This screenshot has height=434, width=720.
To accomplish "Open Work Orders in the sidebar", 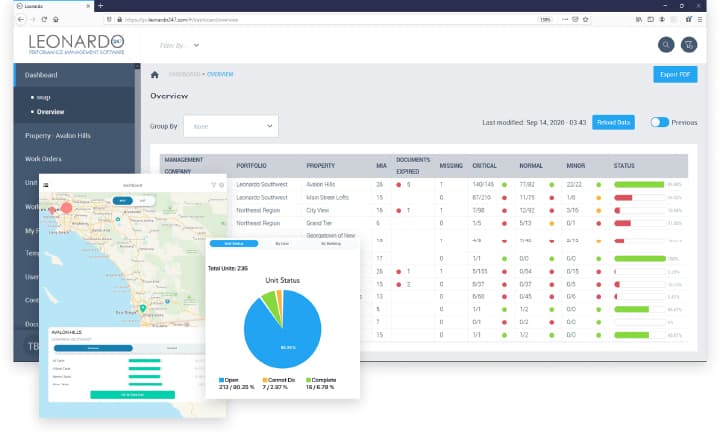I will pos(45,157).
